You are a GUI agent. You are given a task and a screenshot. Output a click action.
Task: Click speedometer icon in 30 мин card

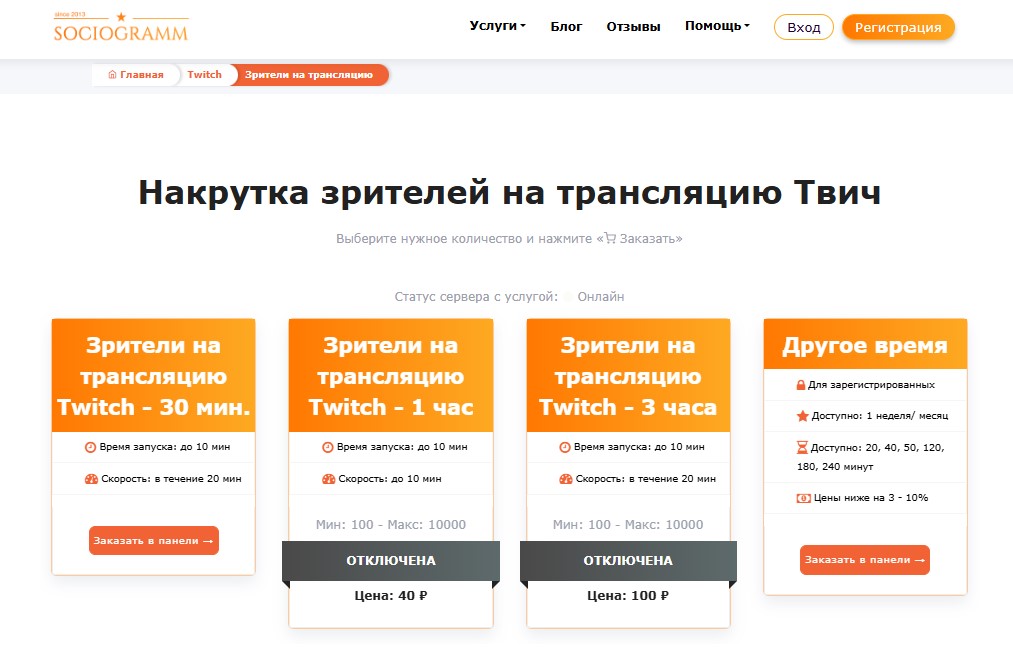91,479
